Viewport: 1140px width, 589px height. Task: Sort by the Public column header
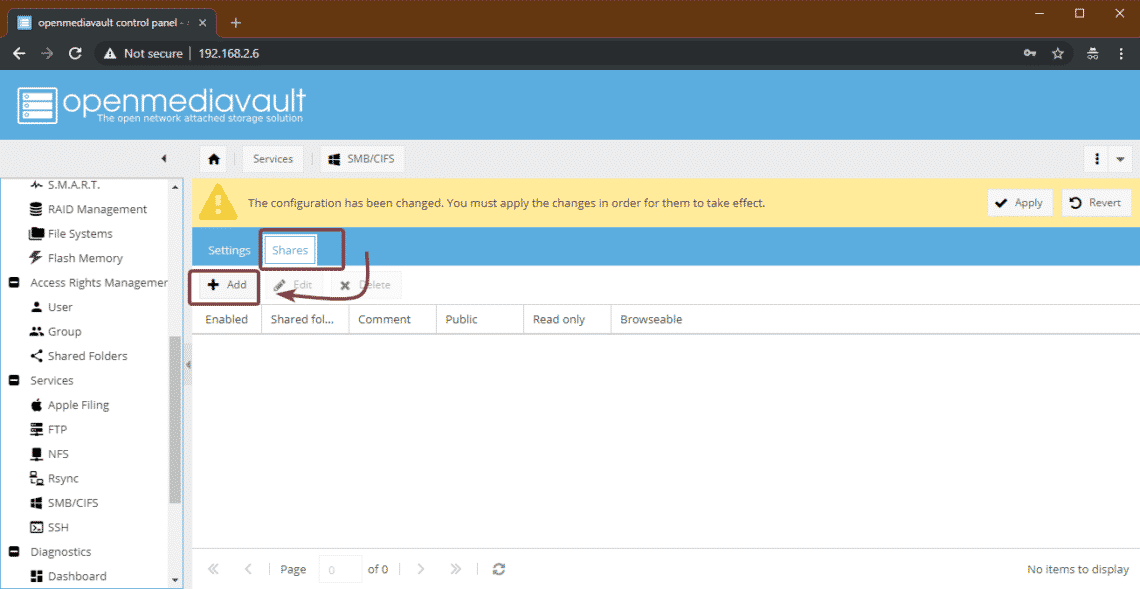pyautogui.click(x=479, y=319)
